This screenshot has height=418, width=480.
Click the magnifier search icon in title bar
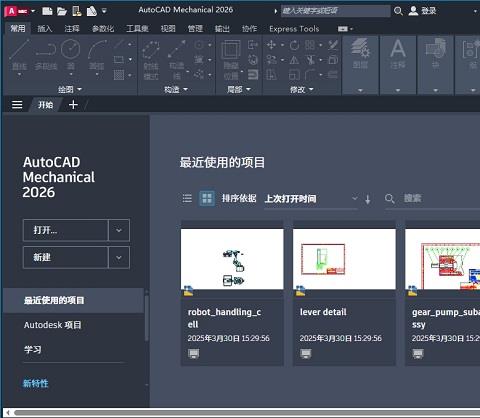click(398, 11)
